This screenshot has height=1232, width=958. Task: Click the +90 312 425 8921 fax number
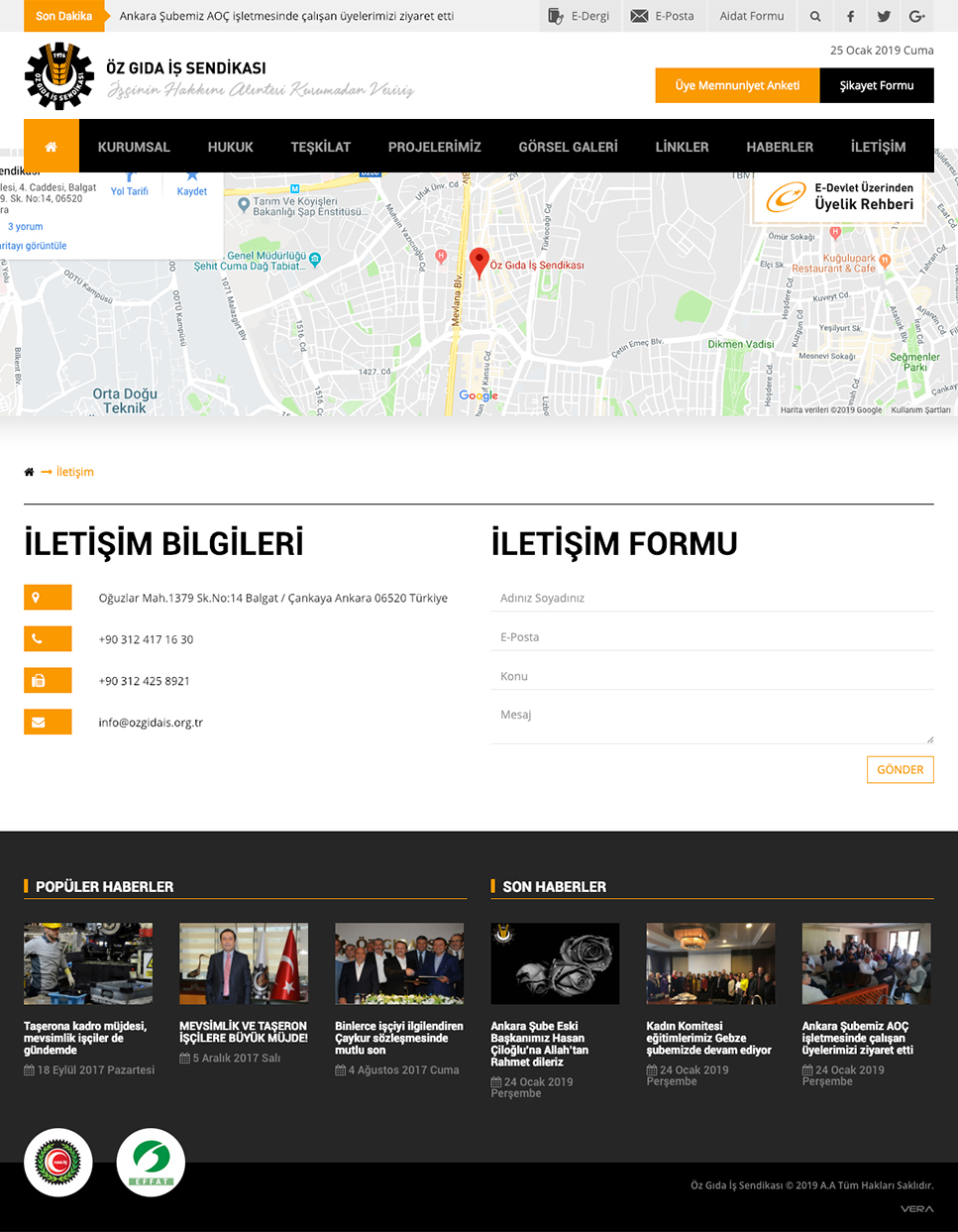[144, 681]
